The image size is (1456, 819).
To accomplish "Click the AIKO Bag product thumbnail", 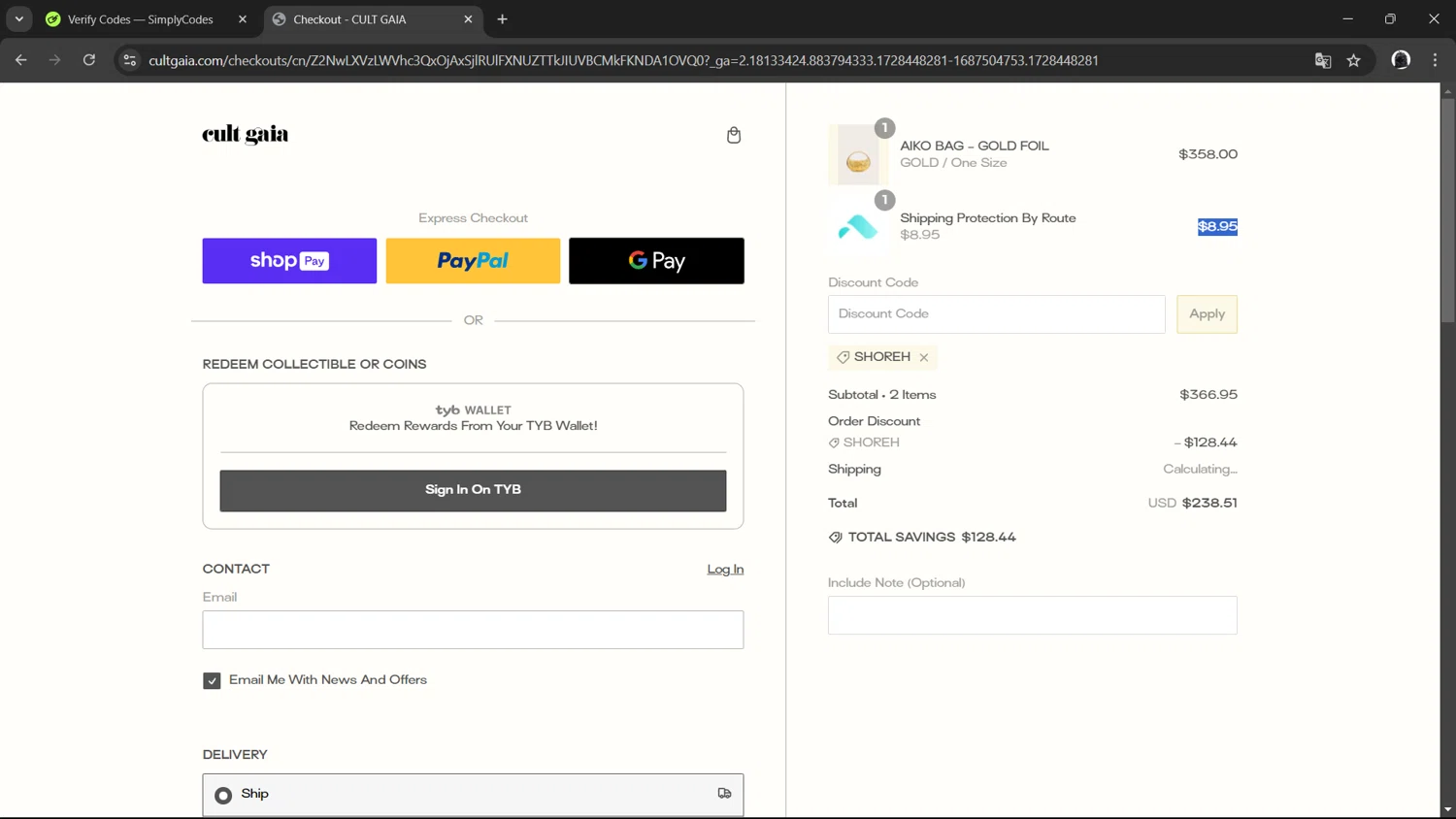I will point(858,155).
